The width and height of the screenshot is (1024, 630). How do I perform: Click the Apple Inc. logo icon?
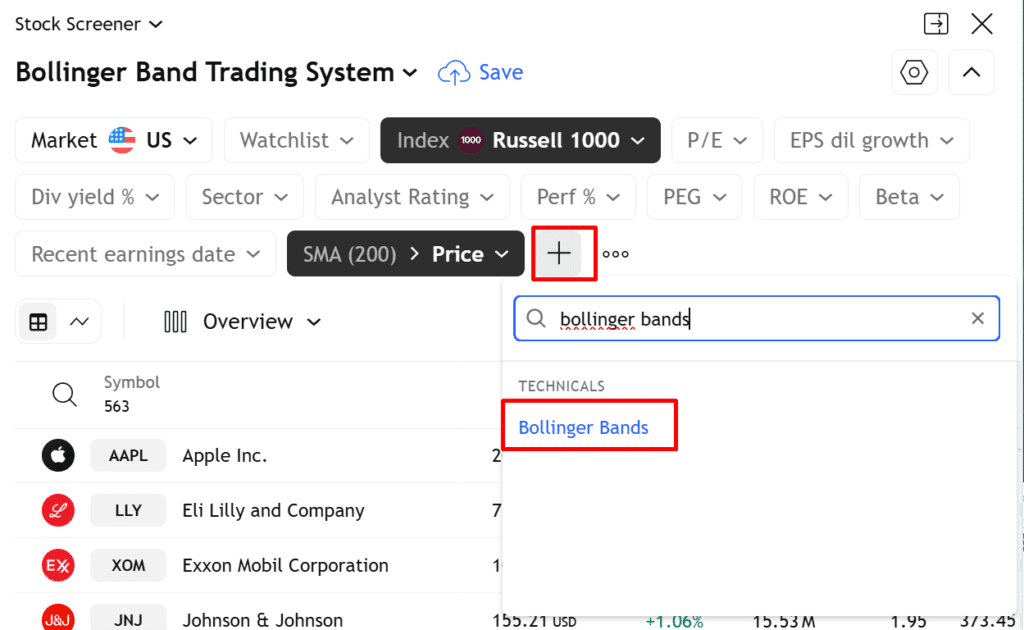tap(59, 456)
